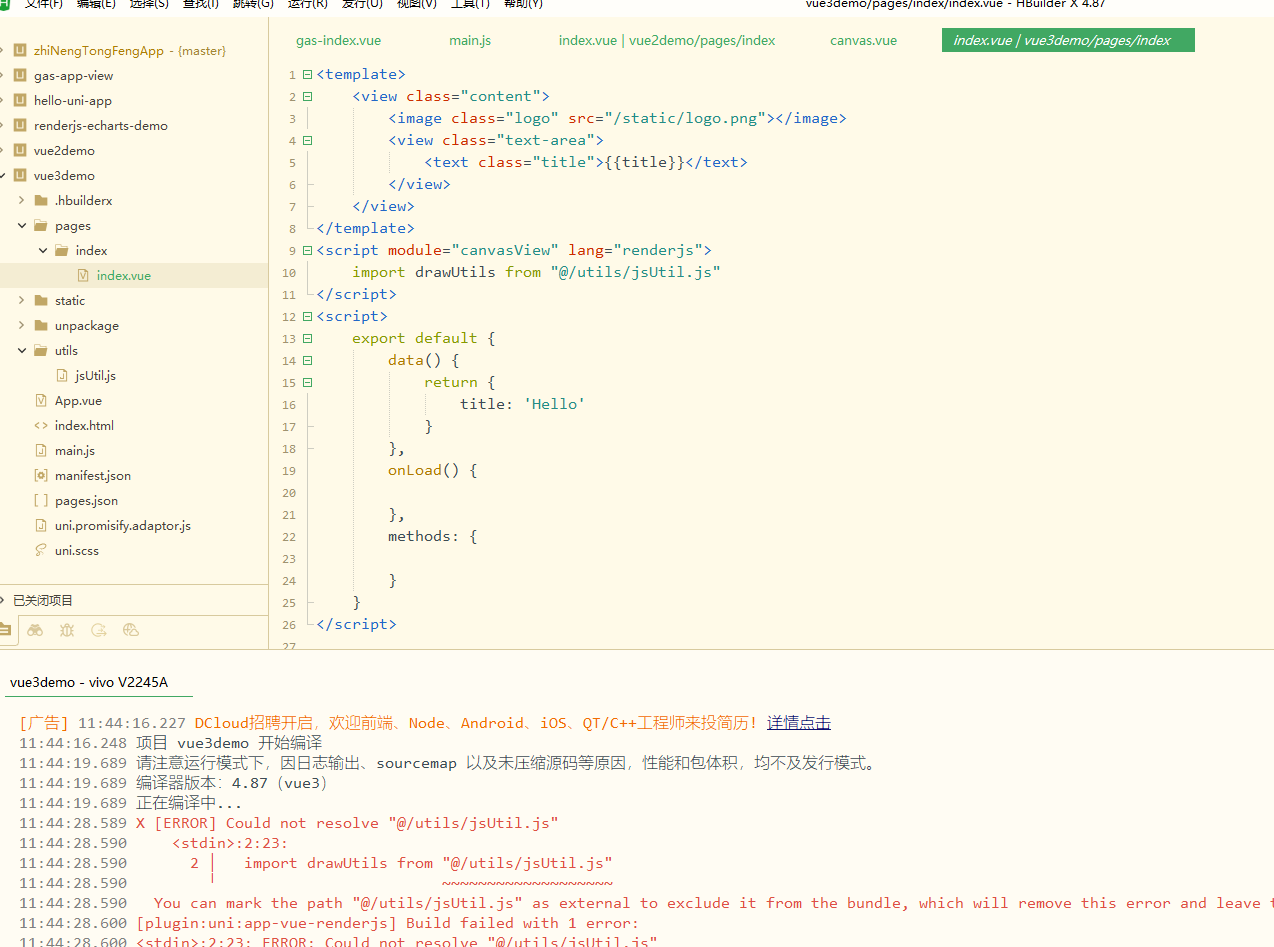The width and height of the screenshot is (1274, 947).
Task: Open the debug (bug) sidebar panel
Action: (x=67, y=630)
